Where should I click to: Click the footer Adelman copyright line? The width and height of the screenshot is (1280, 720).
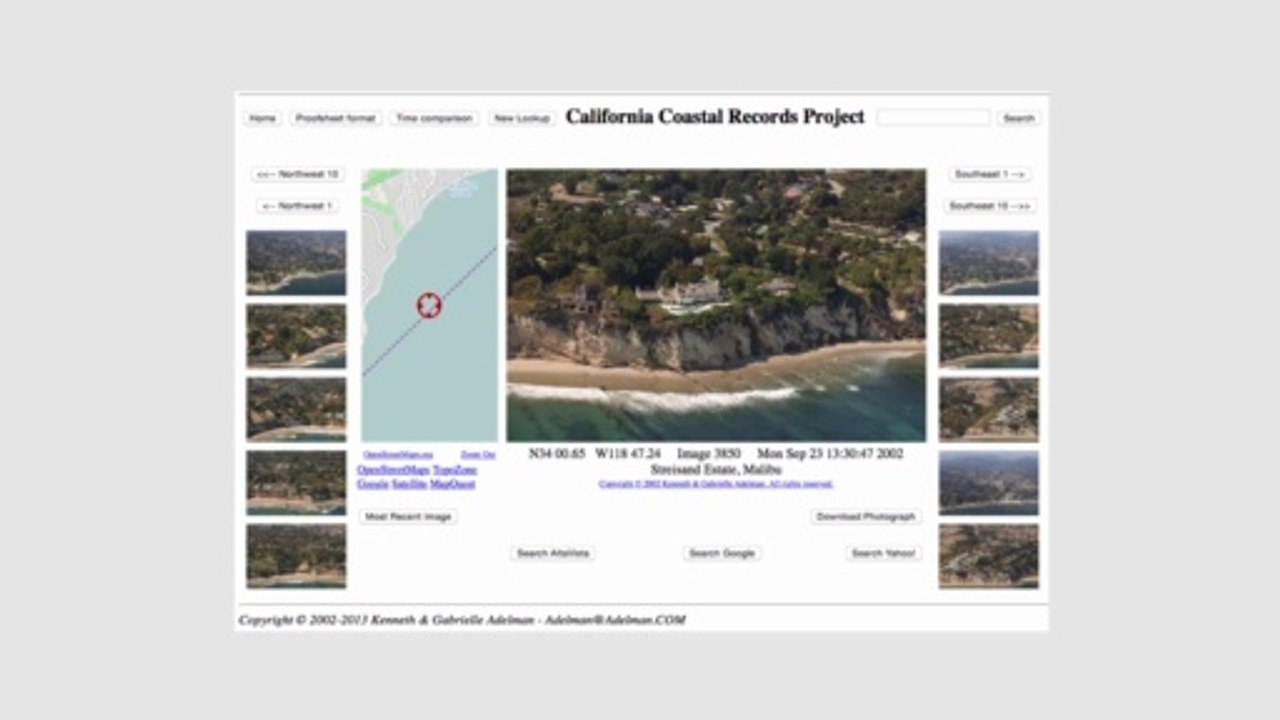462,620
